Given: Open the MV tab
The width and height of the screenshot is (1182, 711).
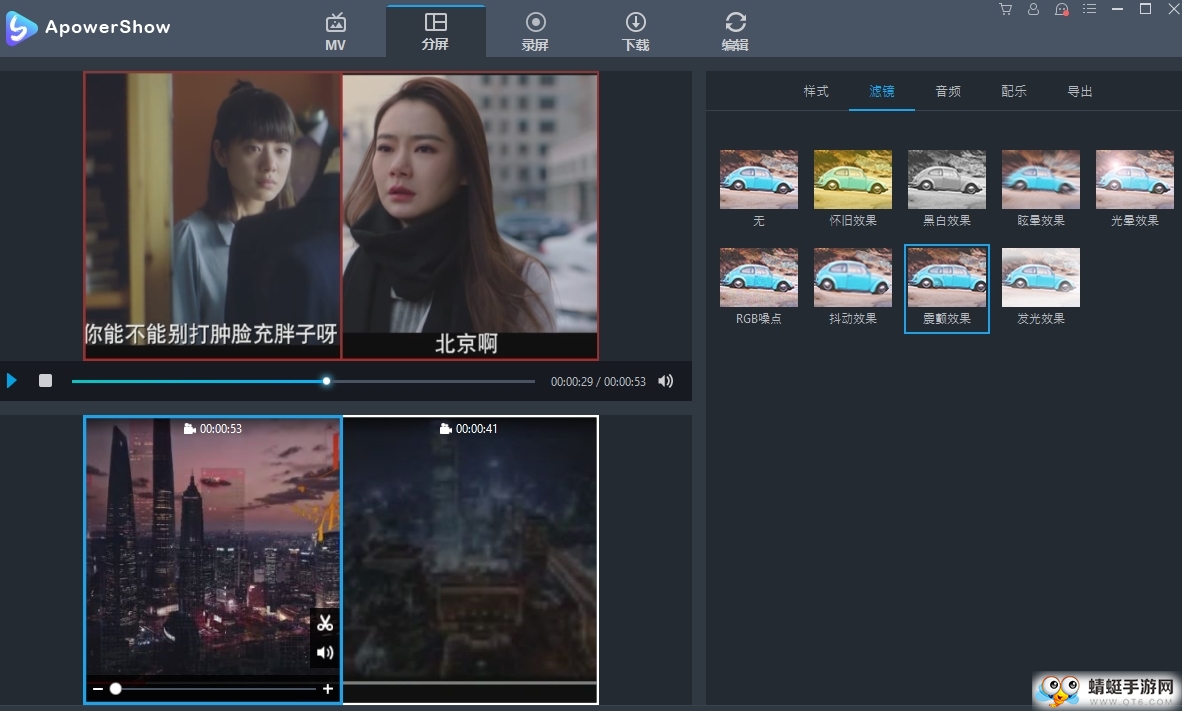Looking at the screenshot, I should click(335, 32).
